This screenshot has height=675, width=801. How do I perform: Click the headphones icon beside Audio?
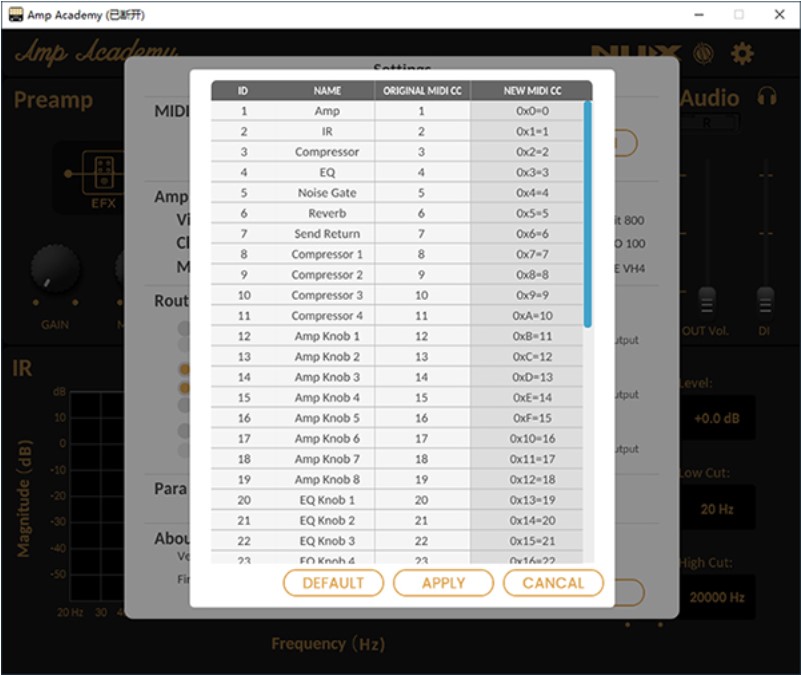click(767, 97)
